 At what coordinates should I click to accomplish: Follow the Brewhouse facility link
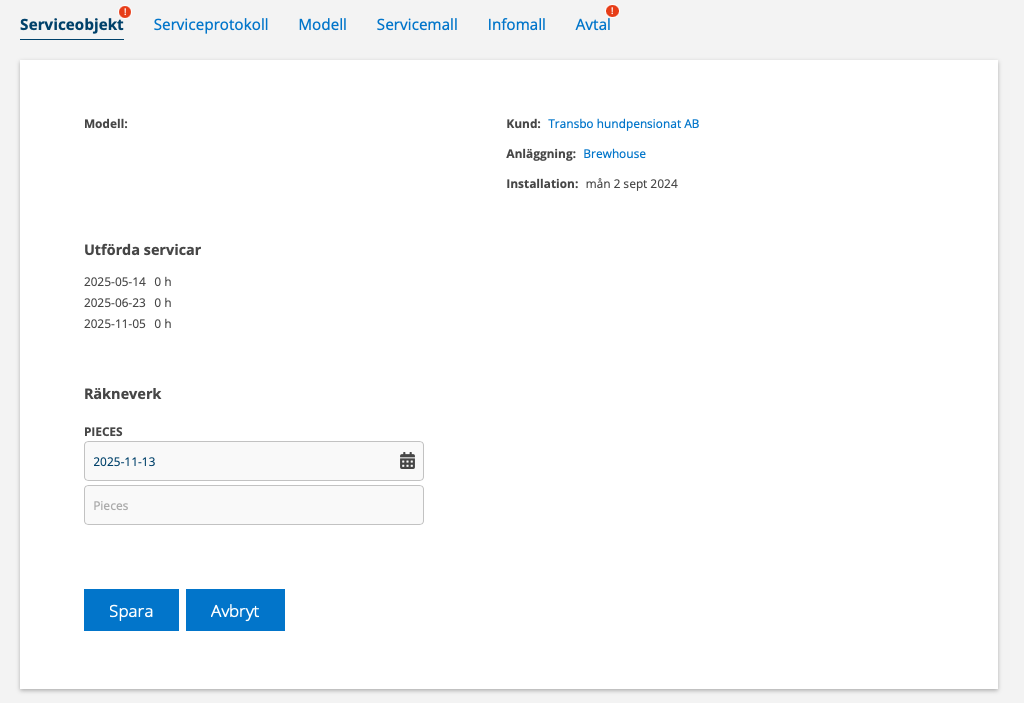click(x=614, y=154)
